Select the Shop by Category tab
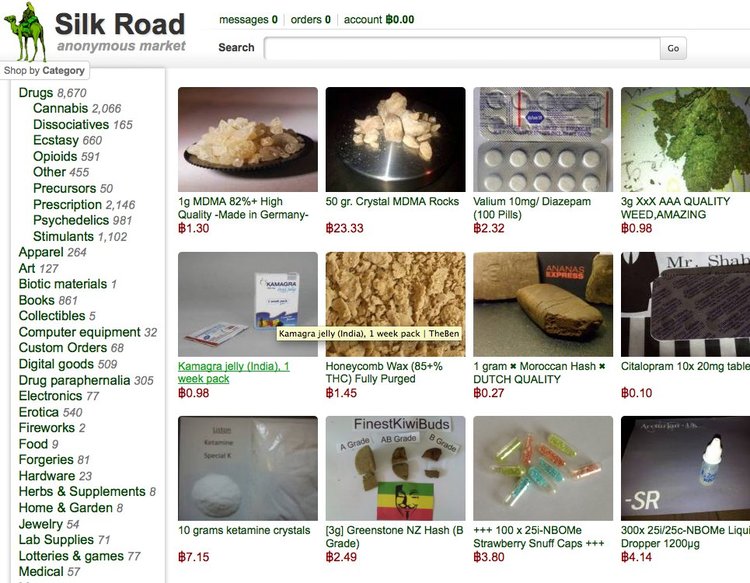This screenshot has height=583, width=750. [44, 70]
